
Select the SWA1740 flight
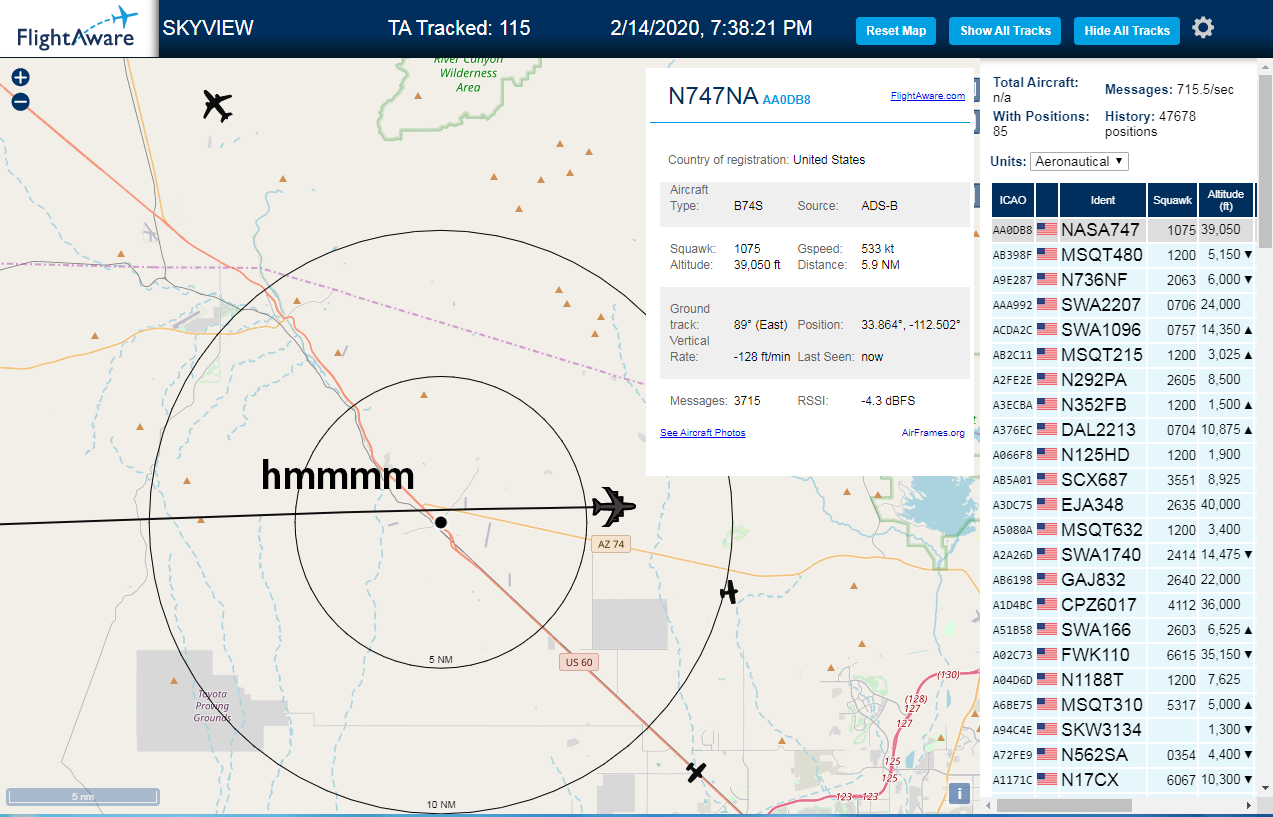pyautogui.click(x=1122, y=555)
